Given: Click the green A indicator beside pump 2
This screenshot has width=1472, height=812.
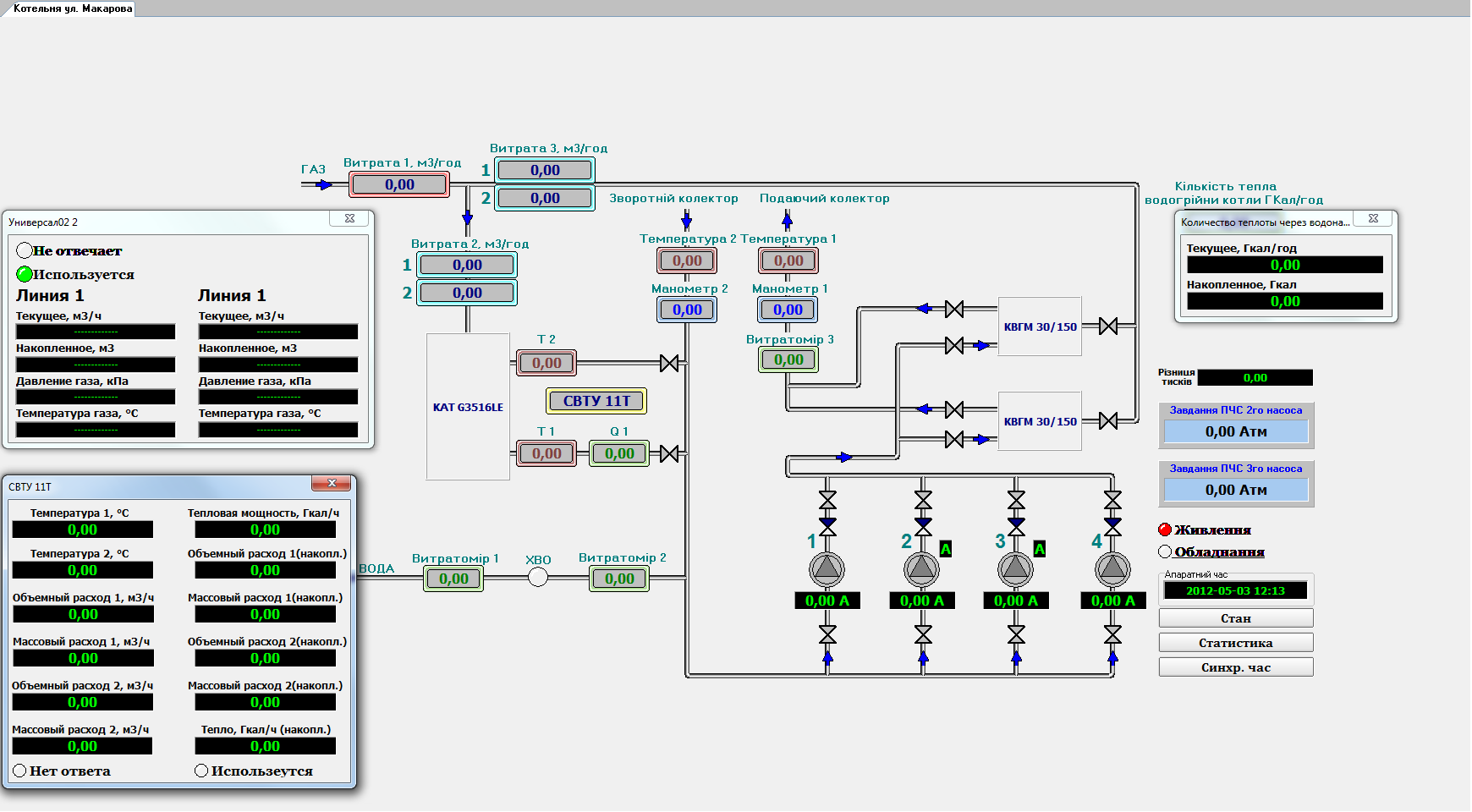Looking at the screenshot, I should pyautogui.click(x=946, y=549).
